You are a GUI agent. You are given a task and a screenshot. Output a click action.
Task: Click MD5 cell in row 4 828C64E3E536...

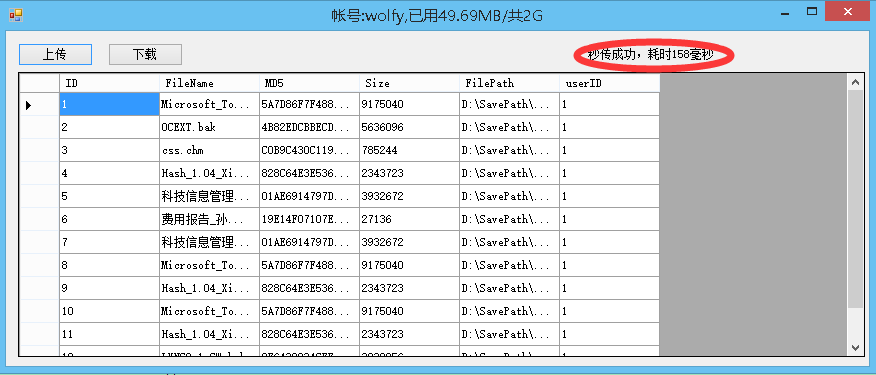click(310, 173)
